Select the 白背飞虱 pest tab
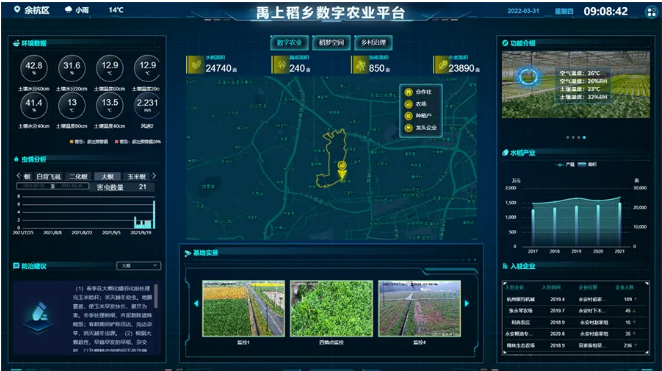The width and height of the screenshot is (662, 371). 49,176
